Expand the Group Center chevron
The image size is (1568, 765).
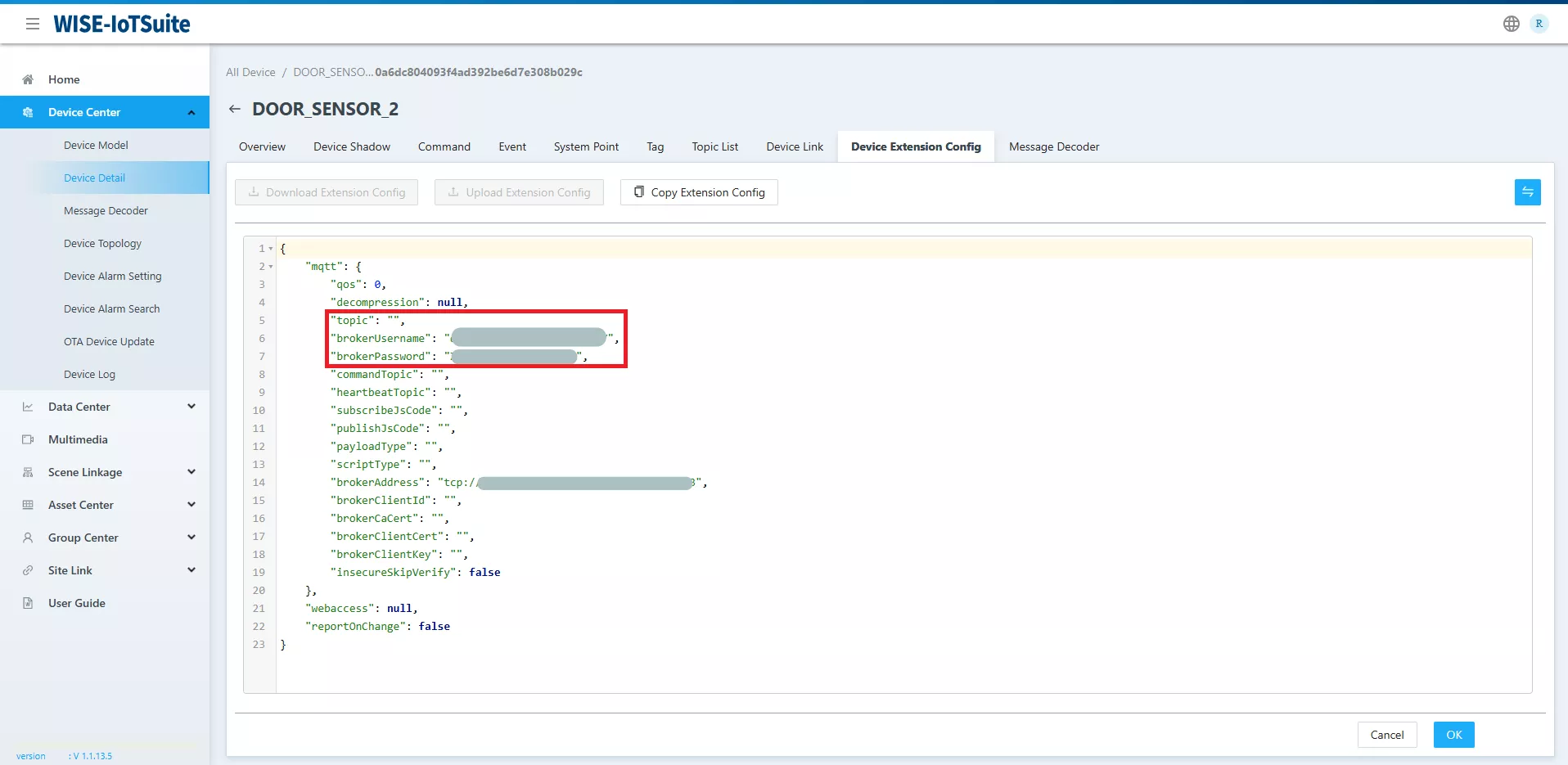[x=191, y=538]
